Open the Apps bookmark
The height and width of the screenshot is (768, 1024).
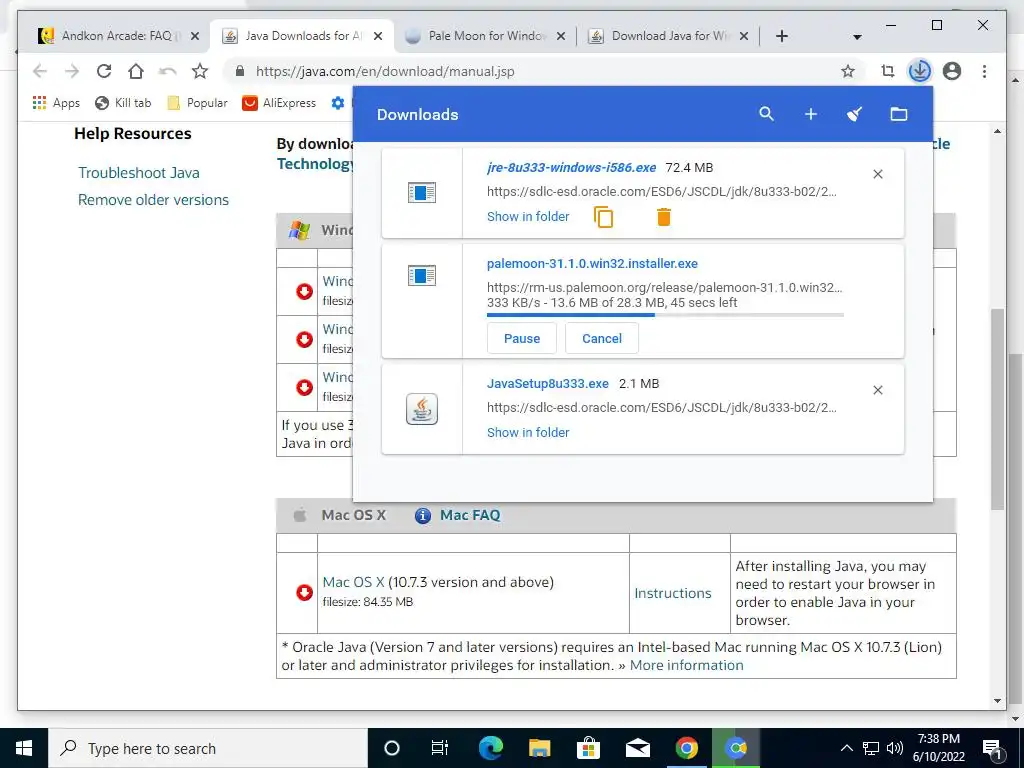click(x=56, y=103)
